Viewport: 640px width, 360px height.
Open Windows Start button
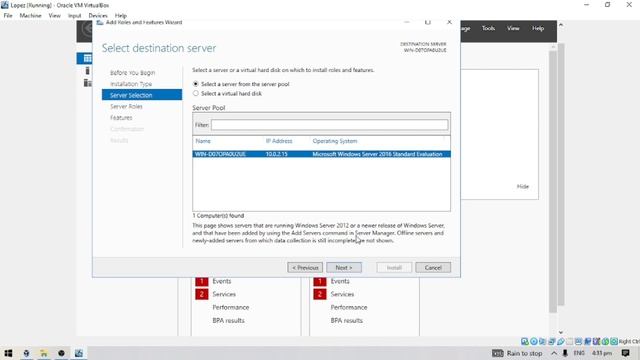(8, 353)
